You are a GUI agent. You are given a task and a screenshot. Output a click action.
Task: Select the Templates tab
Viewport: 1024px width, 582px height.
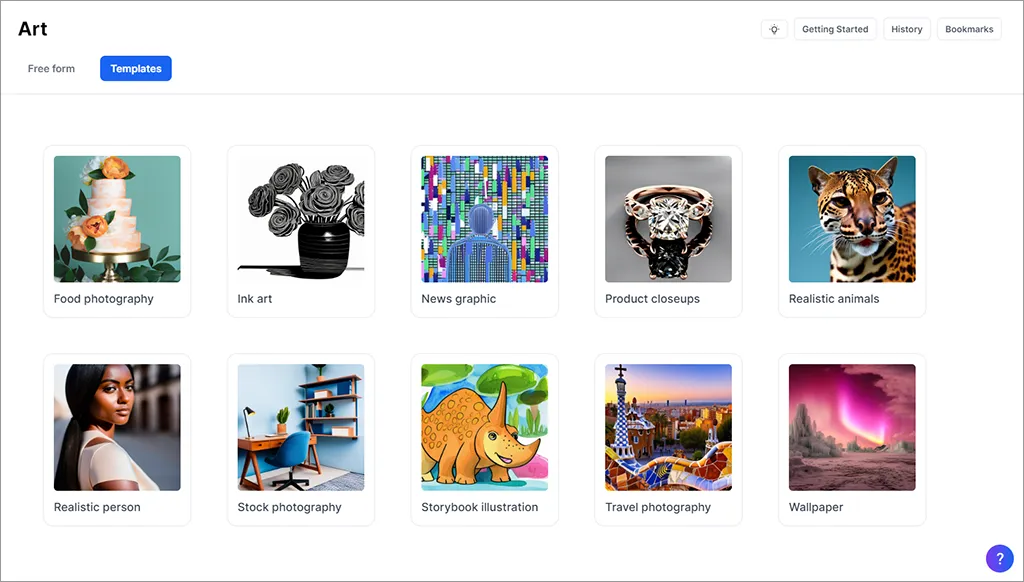click(x=136, y=69)
